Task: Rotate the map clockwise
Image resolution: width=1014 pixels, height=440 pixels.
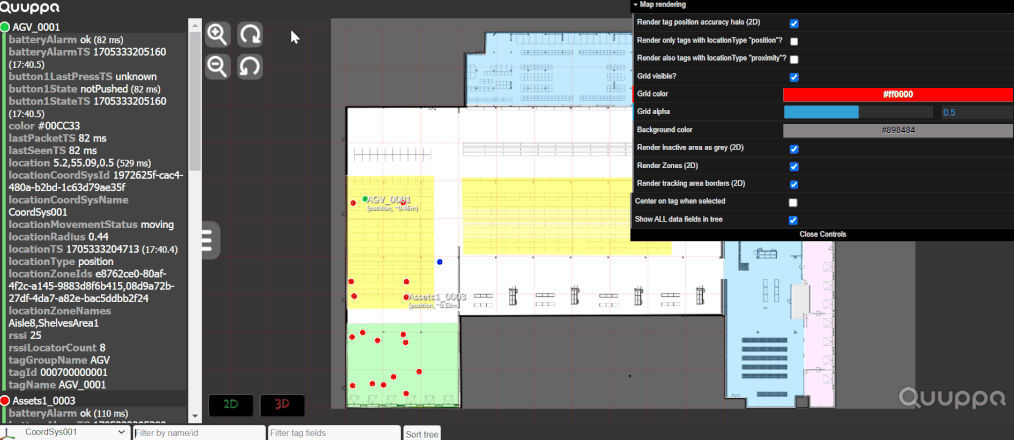Action: [x=251, y=35]
